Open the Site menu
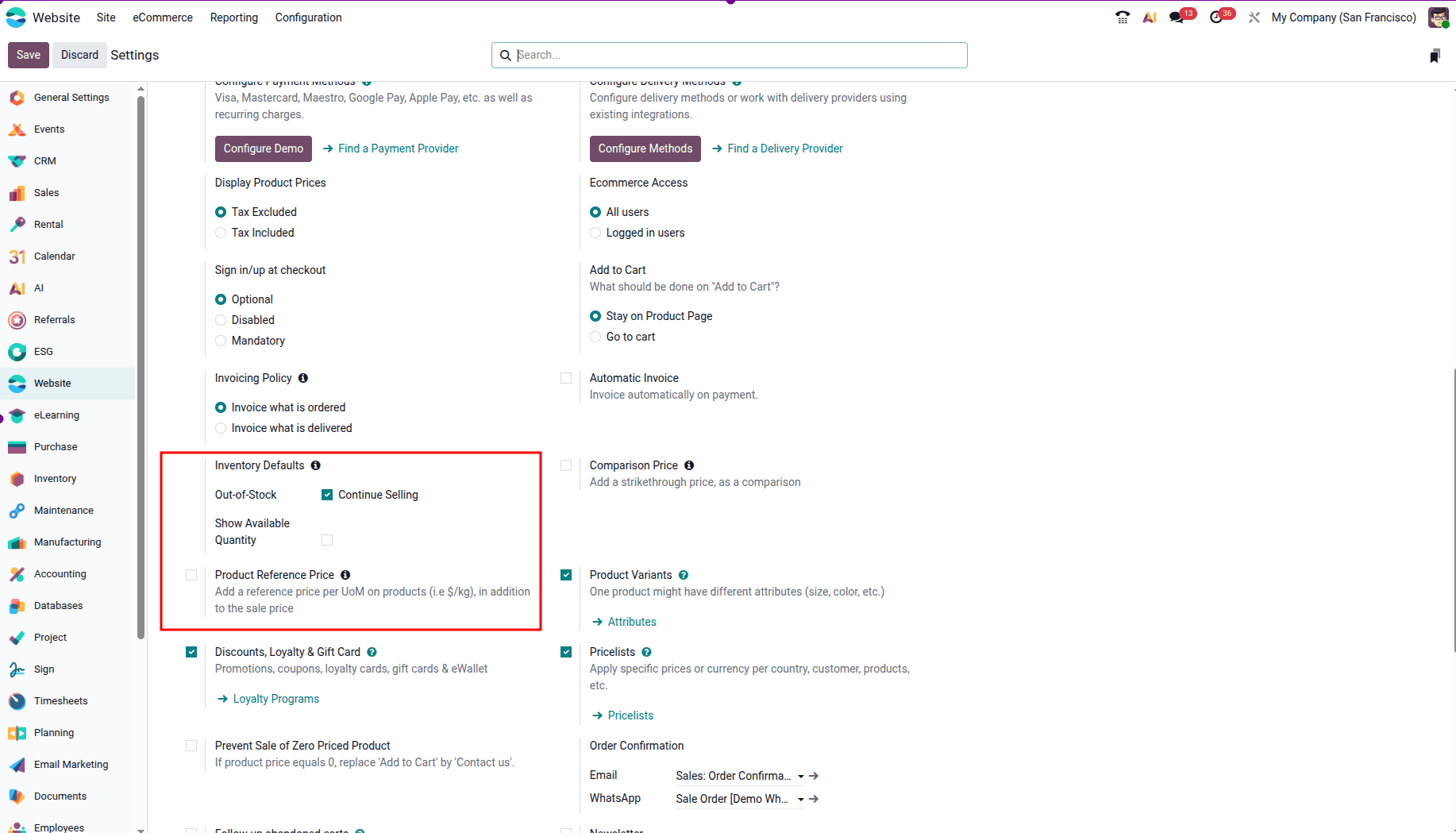This screenshot has width=1456, height=833. 106,17
